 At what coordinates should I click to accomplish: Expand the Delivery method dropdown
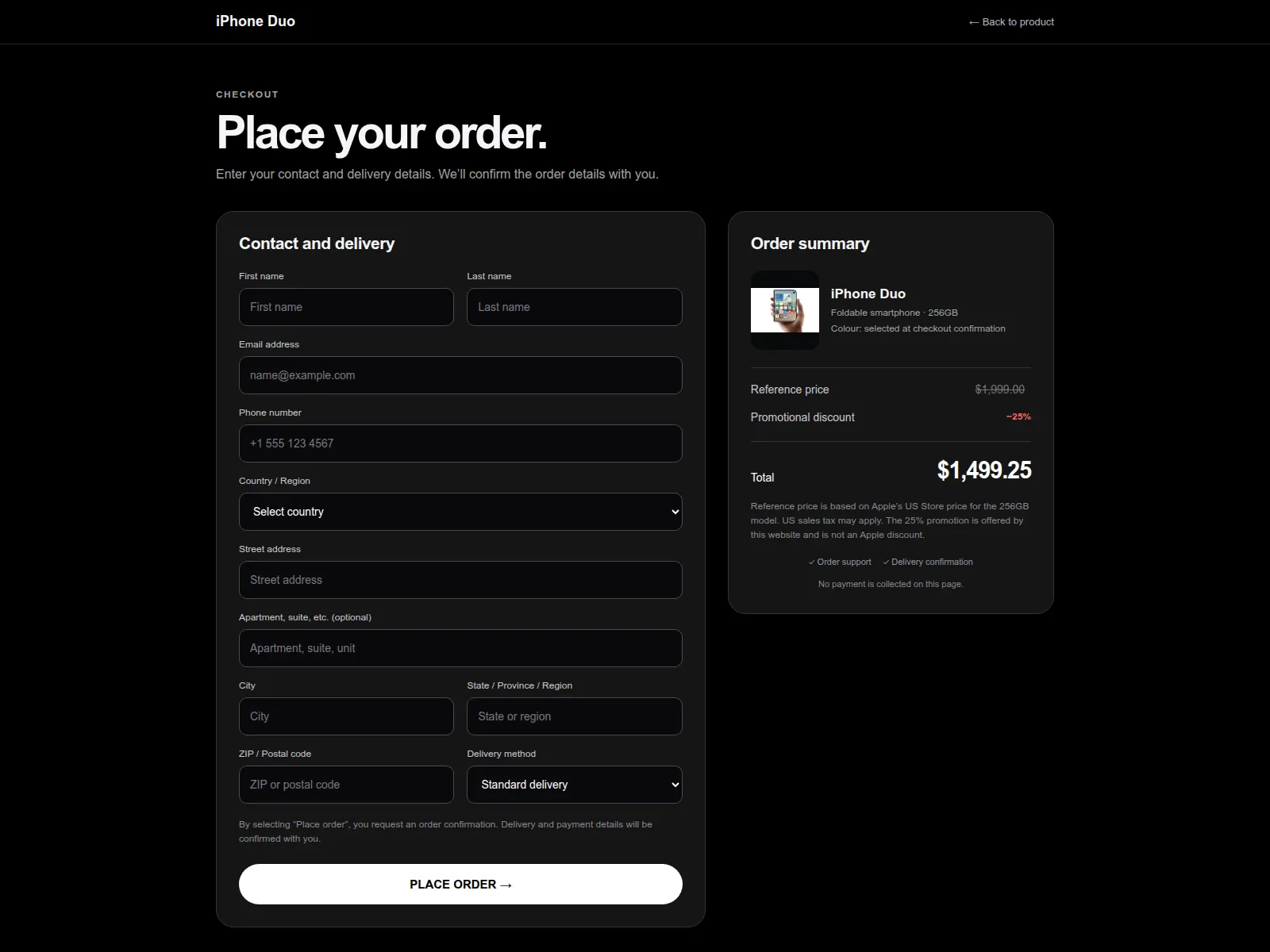click(575, 785)
